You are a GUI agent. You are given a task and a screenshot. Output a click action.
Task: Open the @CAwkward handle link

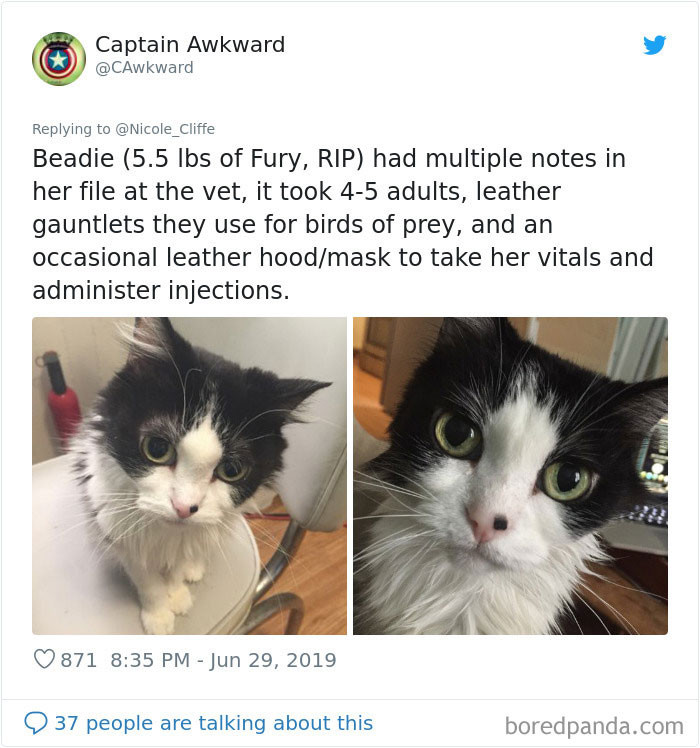(145, 68)
